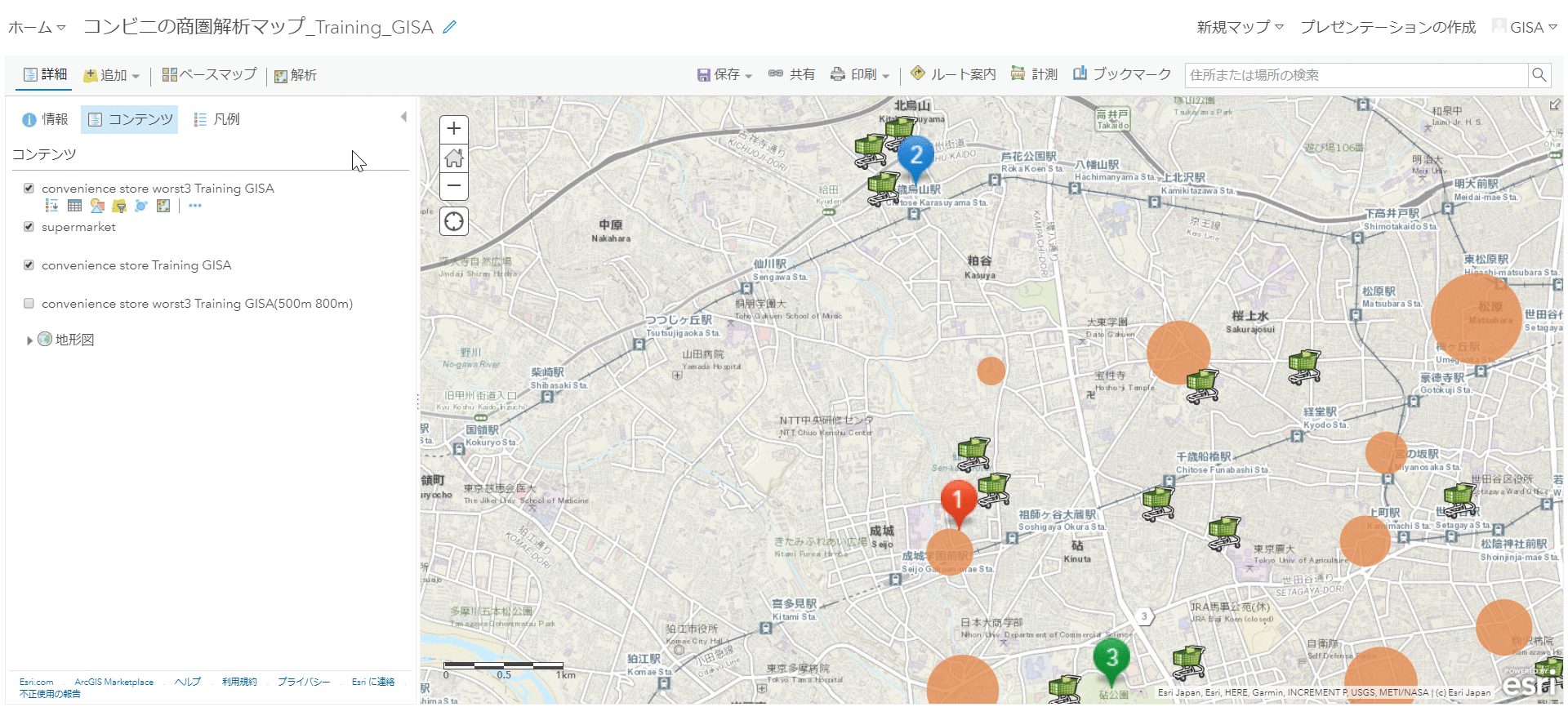Screen dimensions: 1568x707
Task: Open more options dots for worst3 layer
Action: [x=195, y=206]
